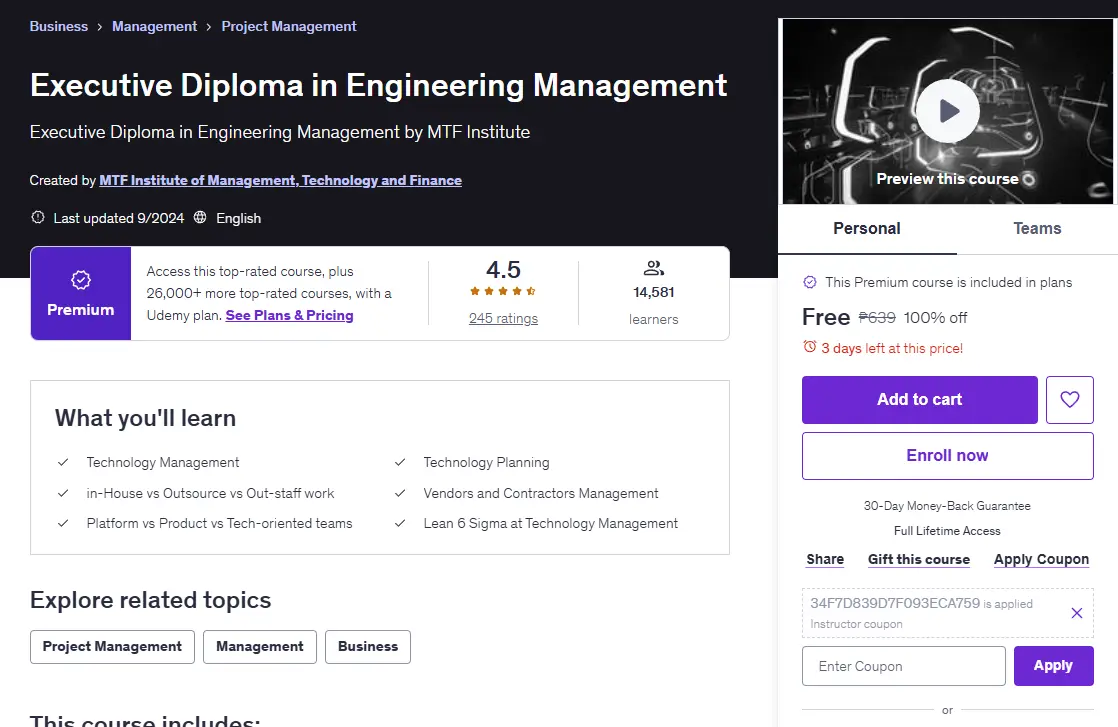Click the Premium badge icon

click(x=81, y=280)
